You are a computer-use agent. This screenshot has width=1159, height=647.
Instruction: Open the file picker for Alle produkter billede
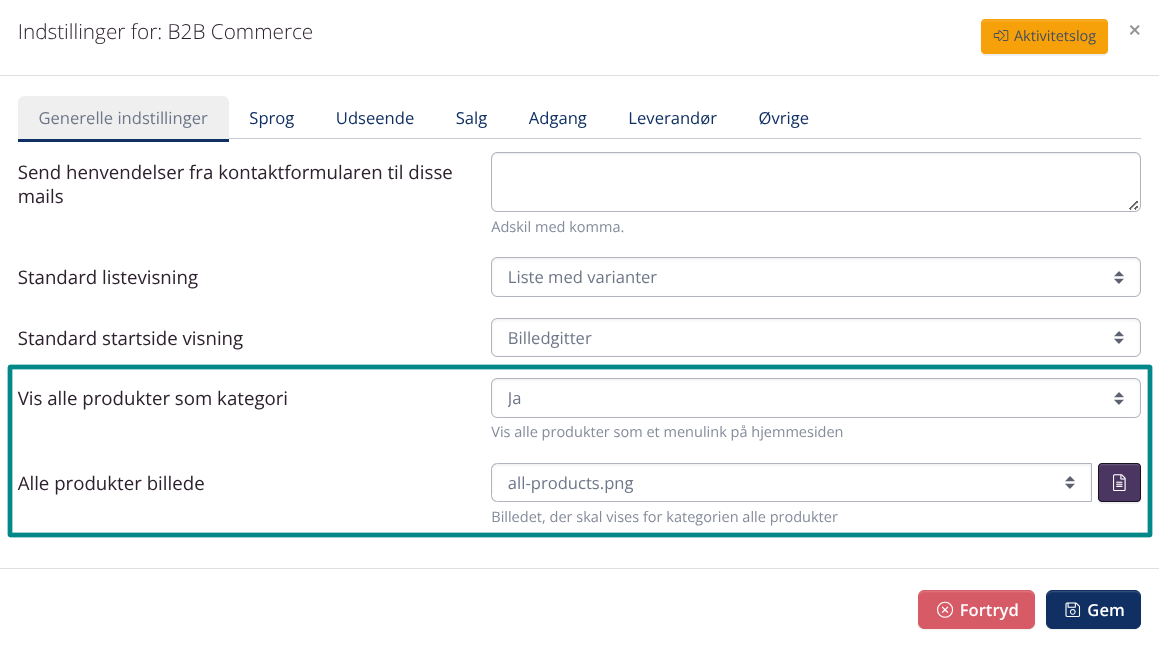pos(1119,482)
